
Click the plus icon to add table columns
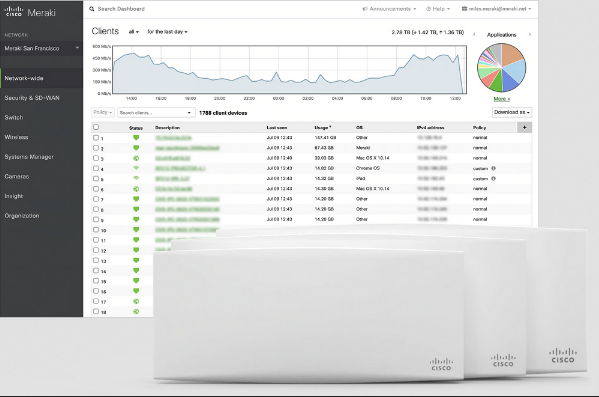click(x=524, y=128)
